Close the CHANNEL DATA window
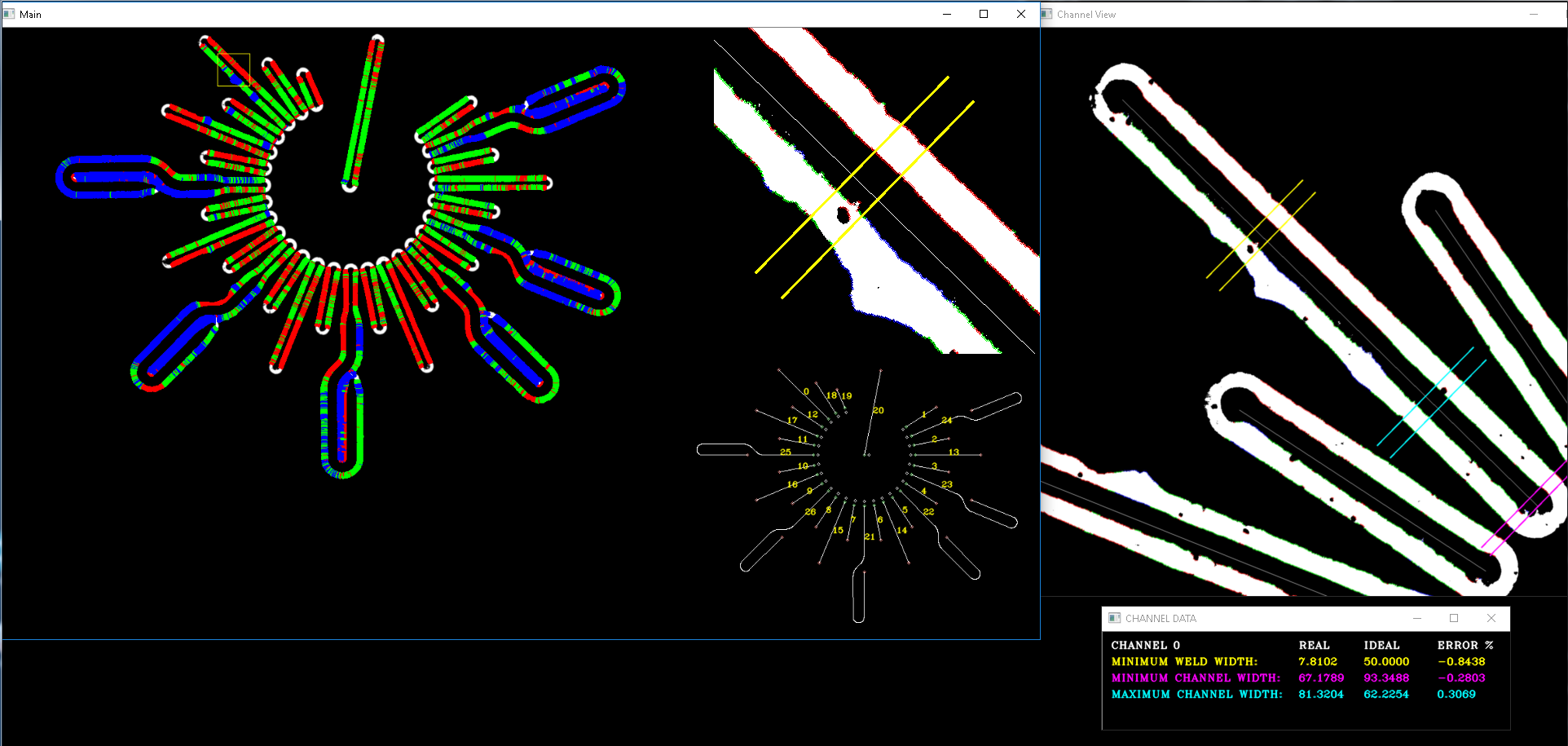This screenshot has width=1568, height=746. click(x=1491, y=618)
